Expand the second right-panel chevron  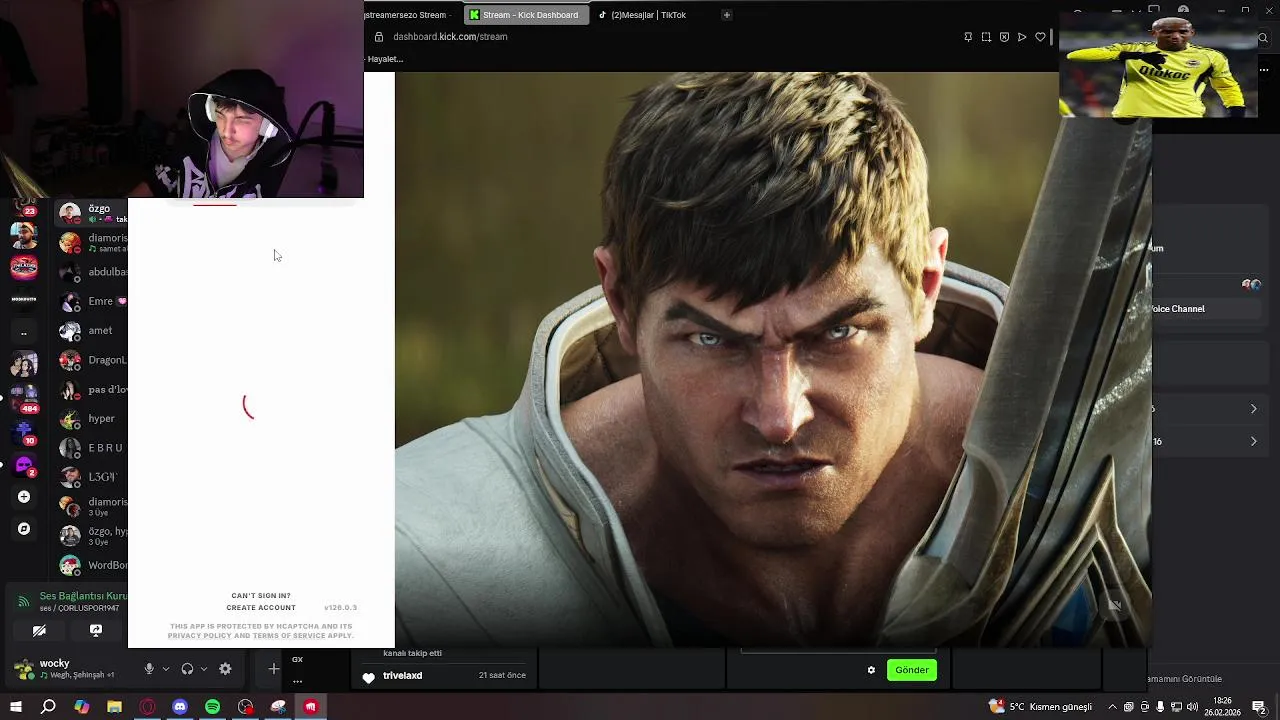[1253, 441]
